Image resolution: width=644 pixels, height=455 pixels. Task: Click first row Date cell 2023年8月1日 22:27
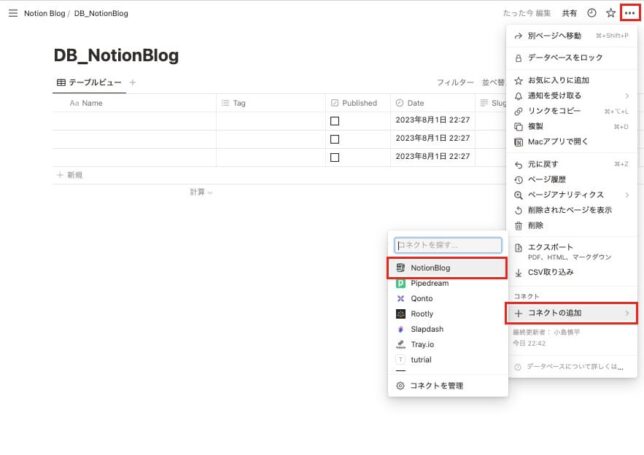[432, 120]
